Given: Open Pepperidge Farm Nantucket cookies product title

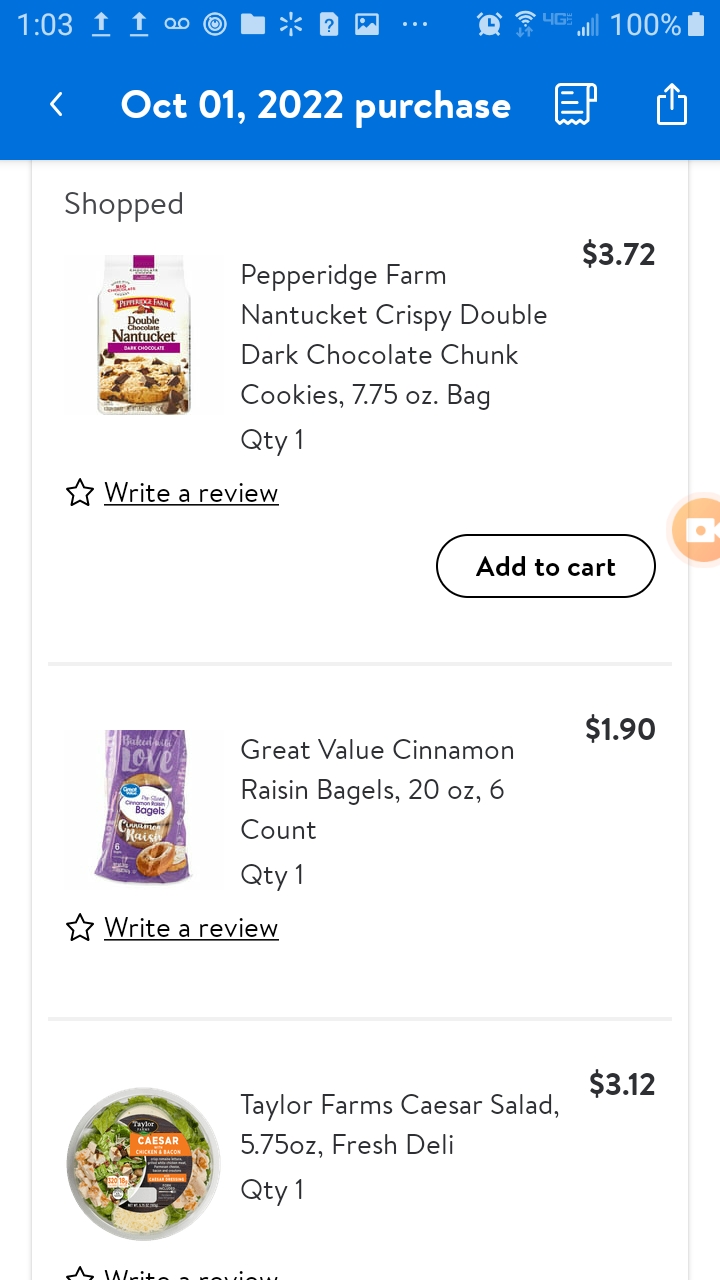Looking at the screenshot, I should (x=393, y=335).
